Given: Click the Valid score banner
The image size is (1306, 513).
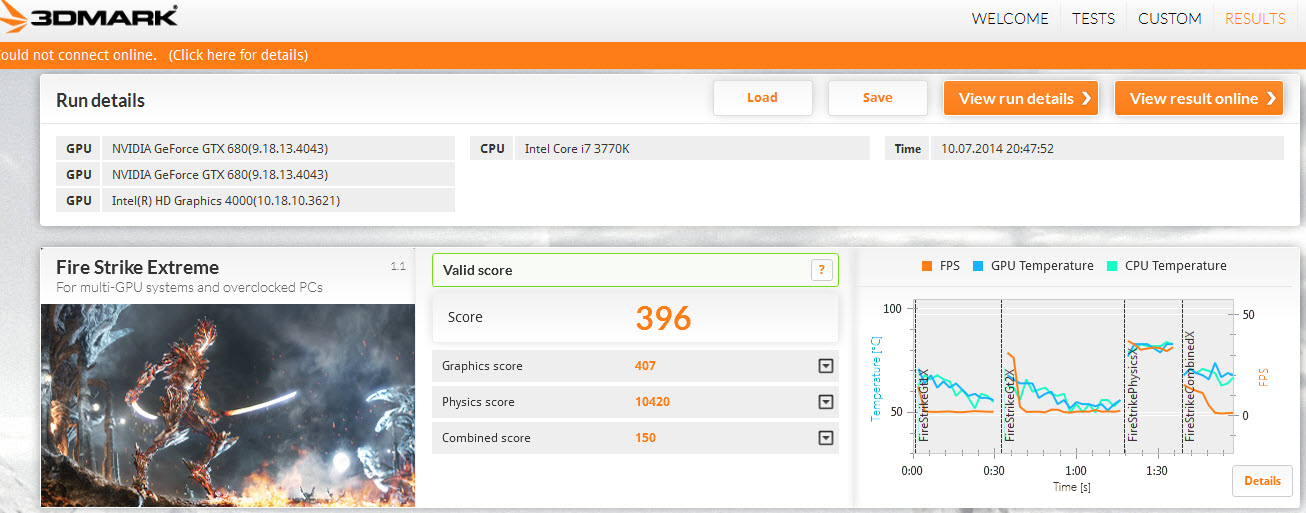Looking at the screenshot, I should coord(635,270).
